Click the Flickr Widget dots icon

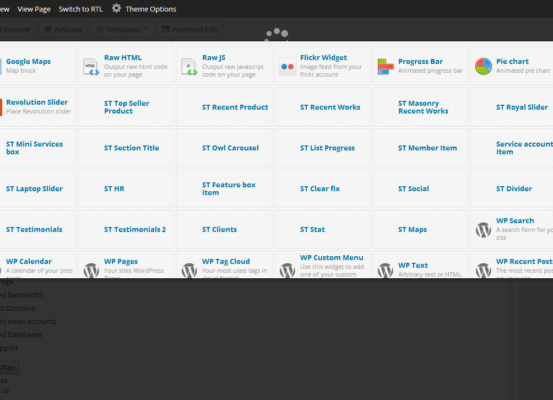coord(287,67)
